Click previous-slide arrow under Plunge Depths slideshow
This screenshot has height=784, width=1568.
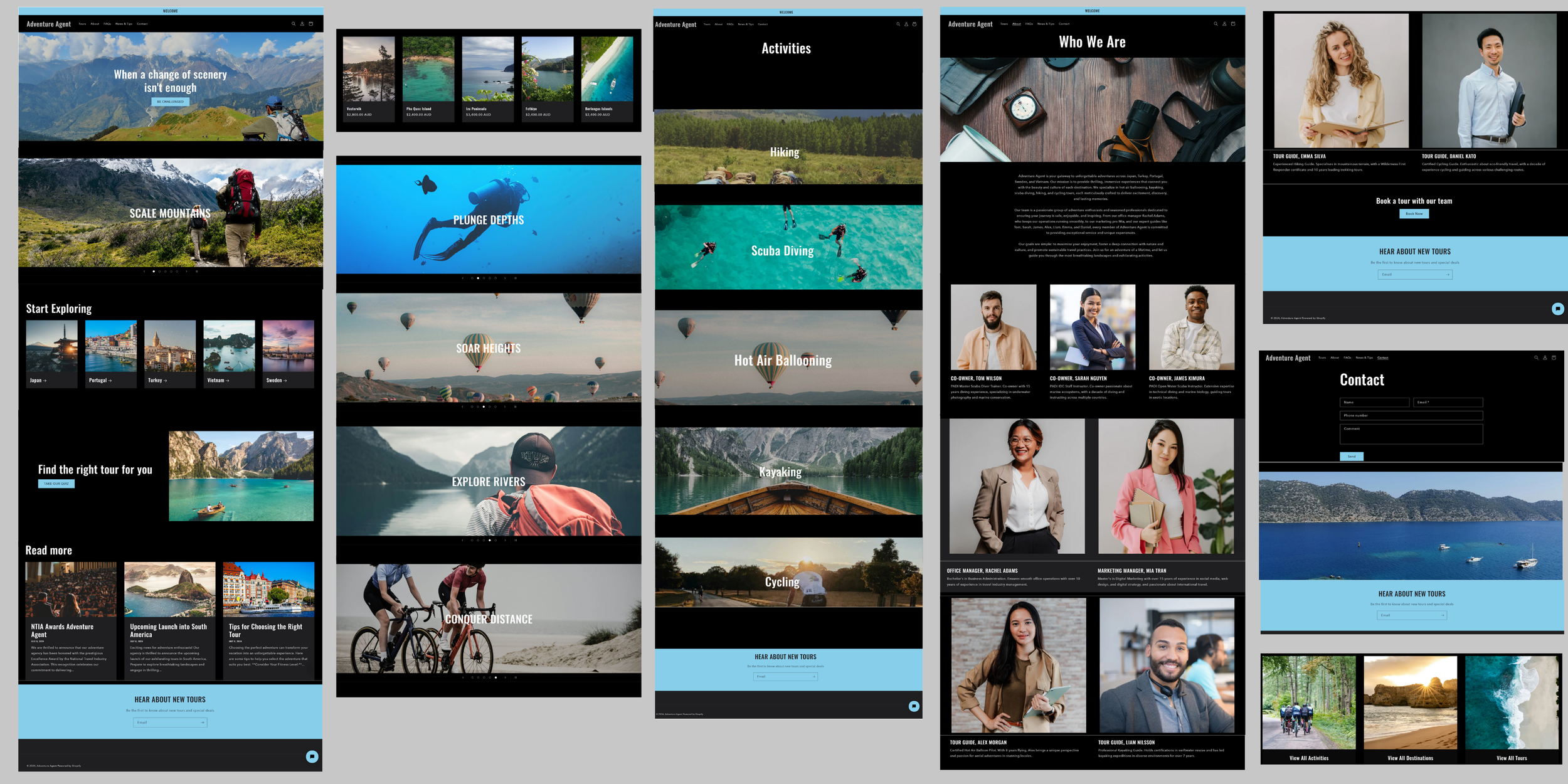[x=463, y=278]
